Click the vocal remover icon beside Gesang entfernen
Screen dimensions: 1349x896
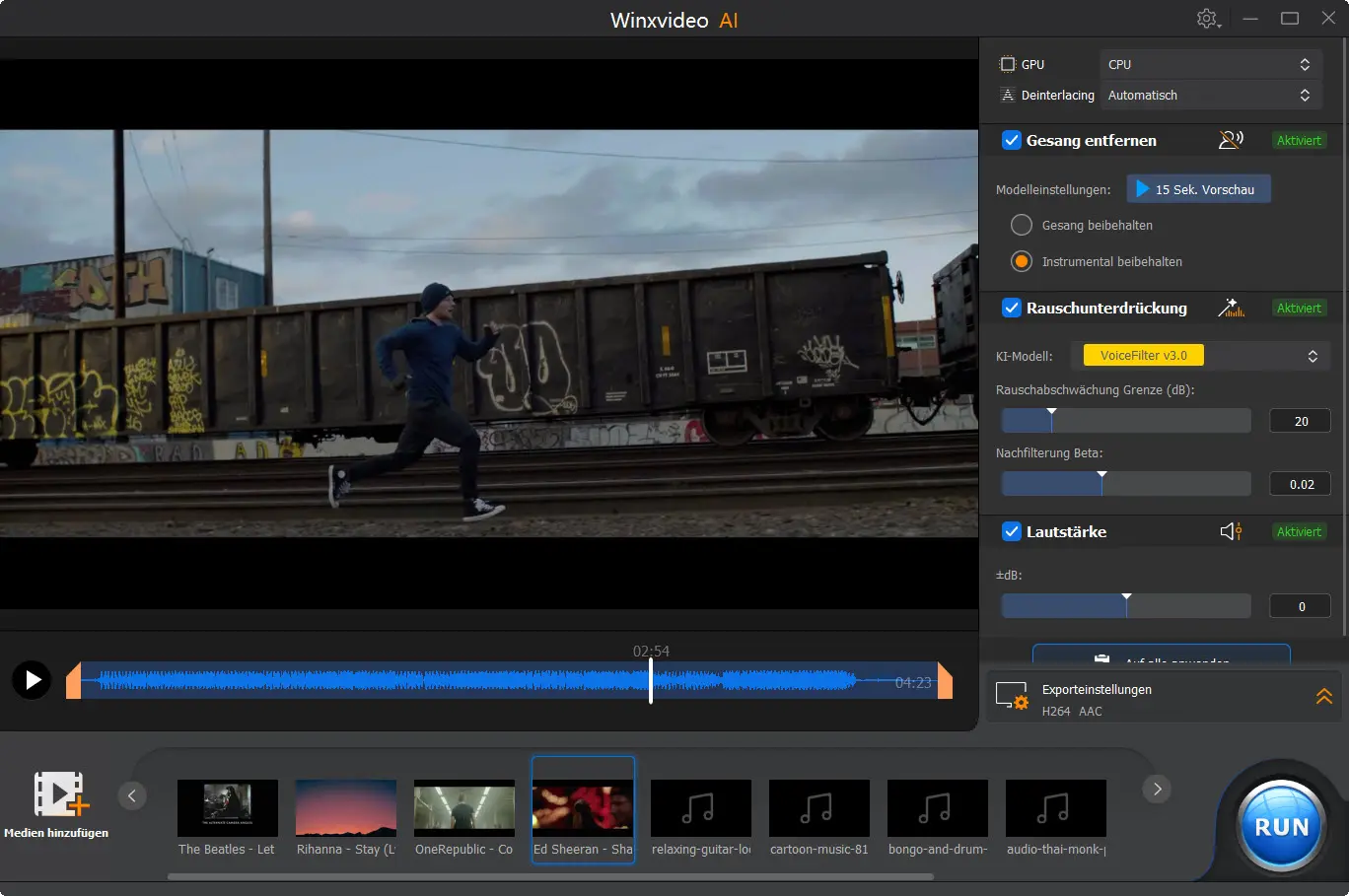coord(1230,140)
